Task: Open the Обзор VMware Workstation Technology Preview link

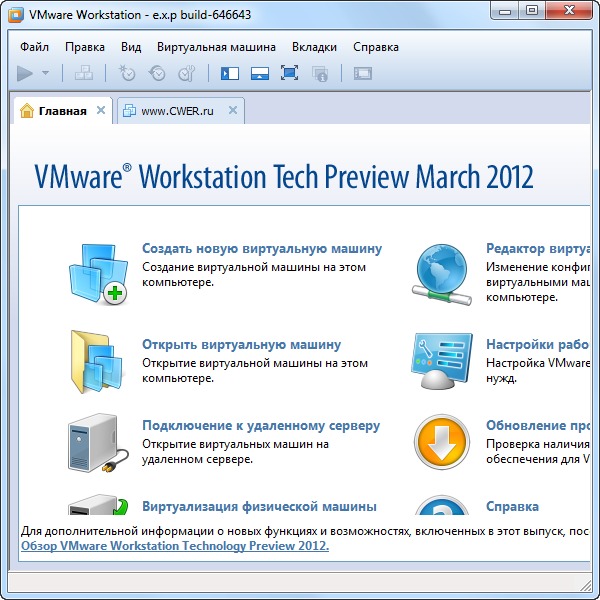Action: pos(175,546)
